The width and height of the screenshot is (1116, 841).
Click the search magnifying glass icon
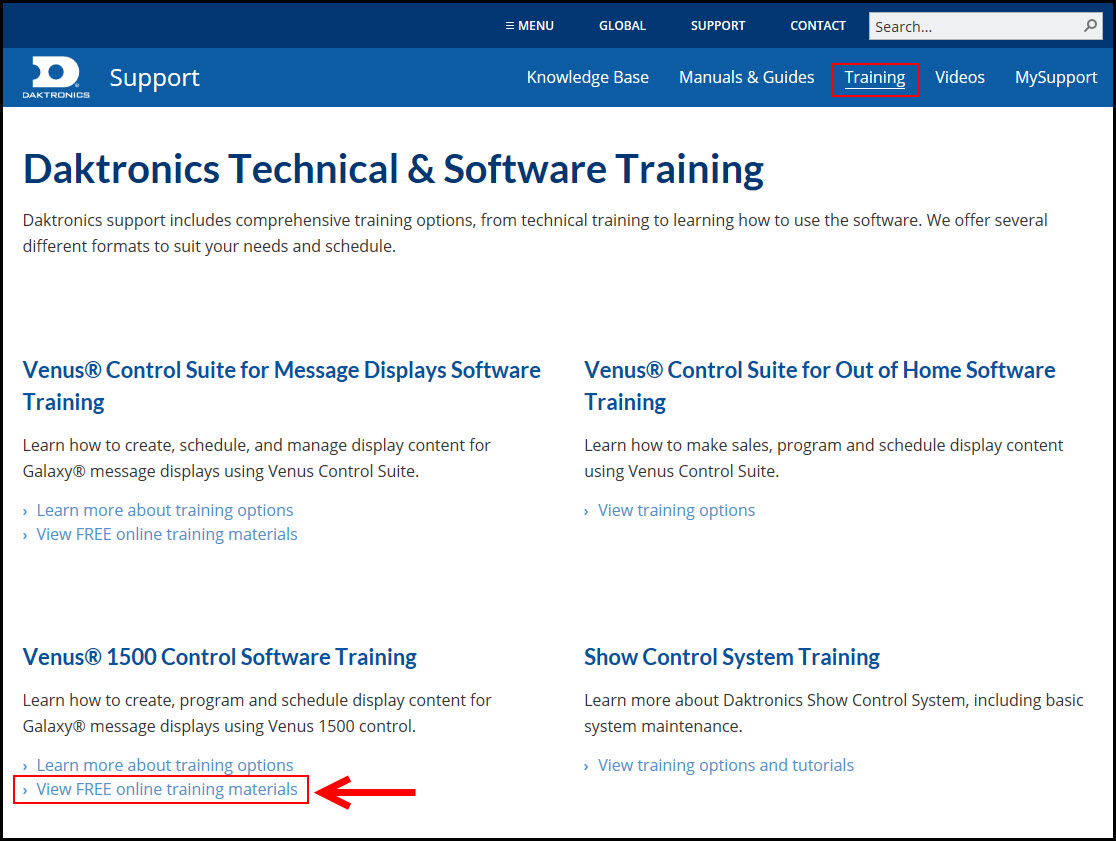coord(1090,26)
